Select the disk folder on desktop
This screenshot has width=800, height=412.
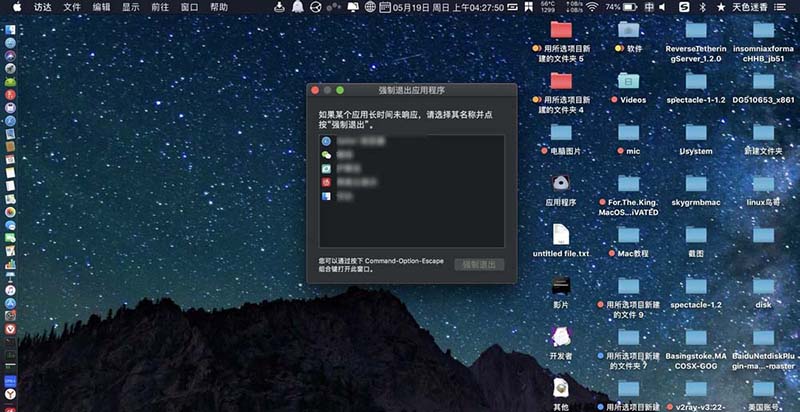pyautogui.click(x=763, y=286)
